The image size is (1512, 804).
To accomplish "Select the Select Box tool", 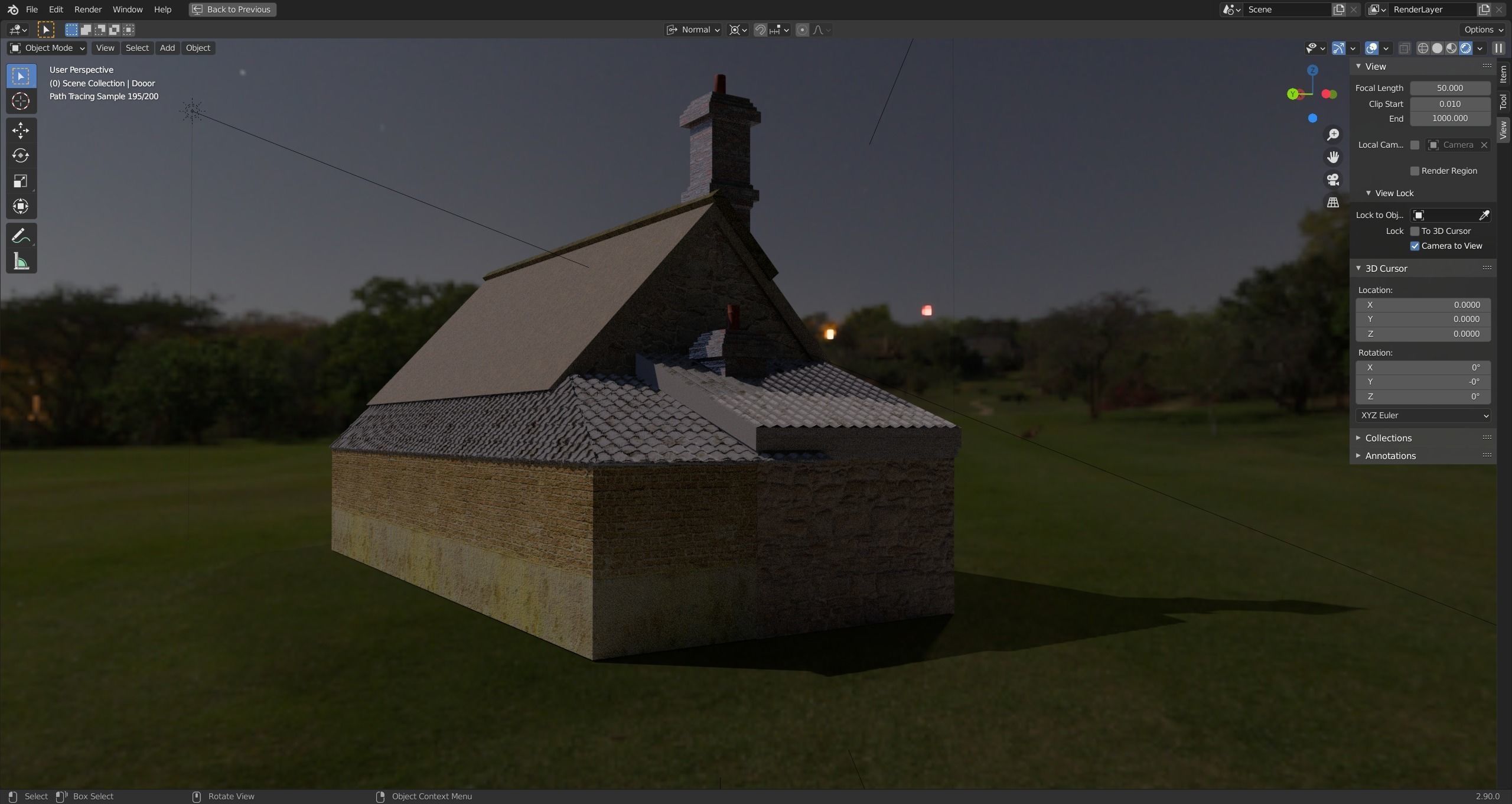I will [21, 76].
